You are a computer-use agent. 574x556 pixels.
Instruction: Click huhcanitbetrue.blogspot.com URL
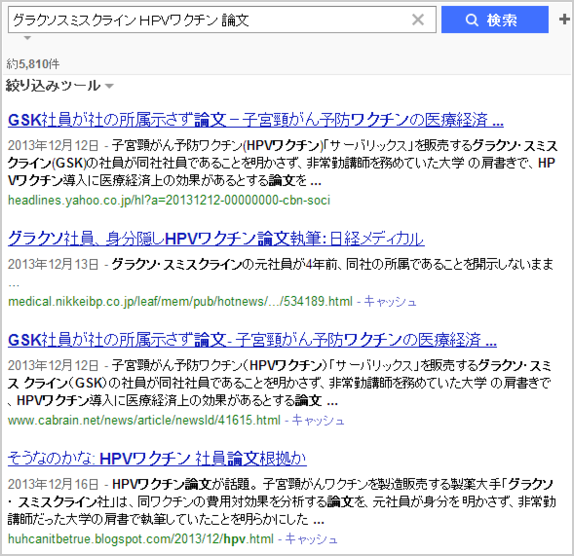click(x=141, y=539)
